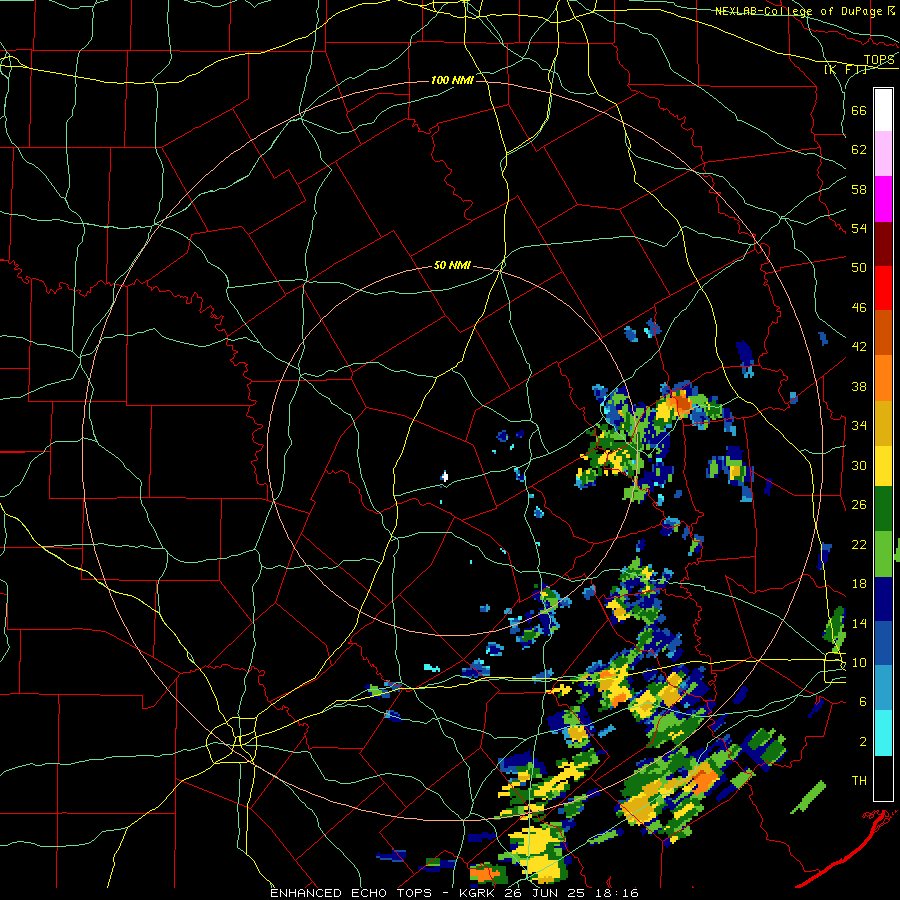Click the bright red legend color band
The image size is (900, 900).
click(883, 288)
